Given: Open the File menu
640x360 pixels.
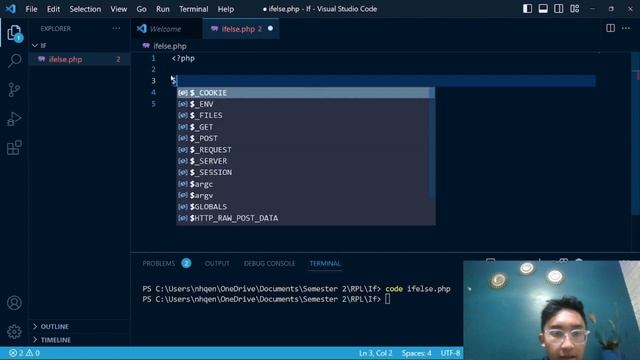Looking at the screenshot, I should point(31,9).
